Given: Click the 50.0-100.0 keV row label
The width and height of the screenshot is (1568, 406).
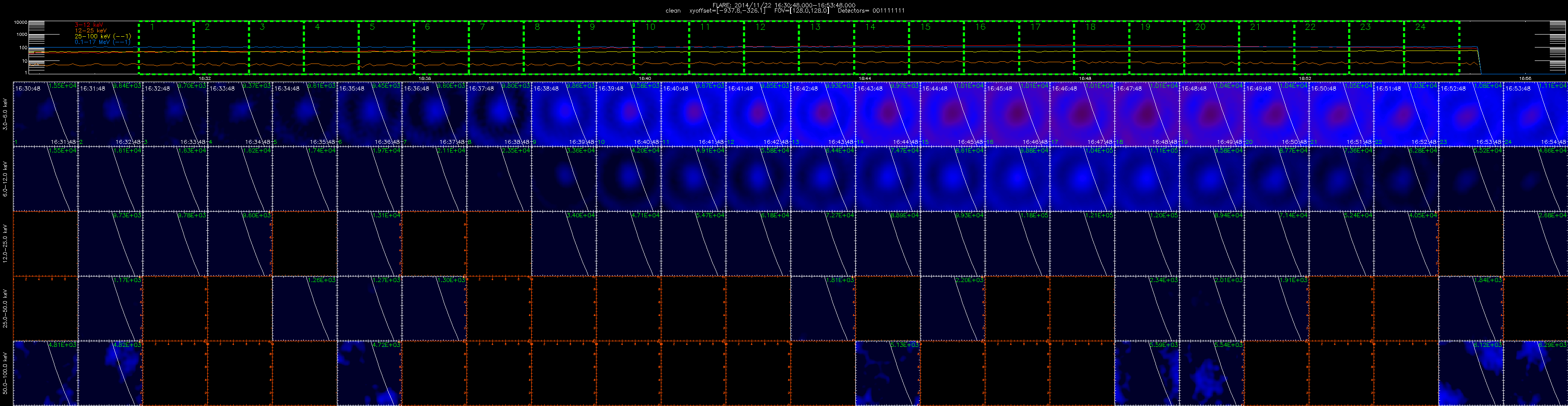Looking at the screenshot, I should coord(6,373).
